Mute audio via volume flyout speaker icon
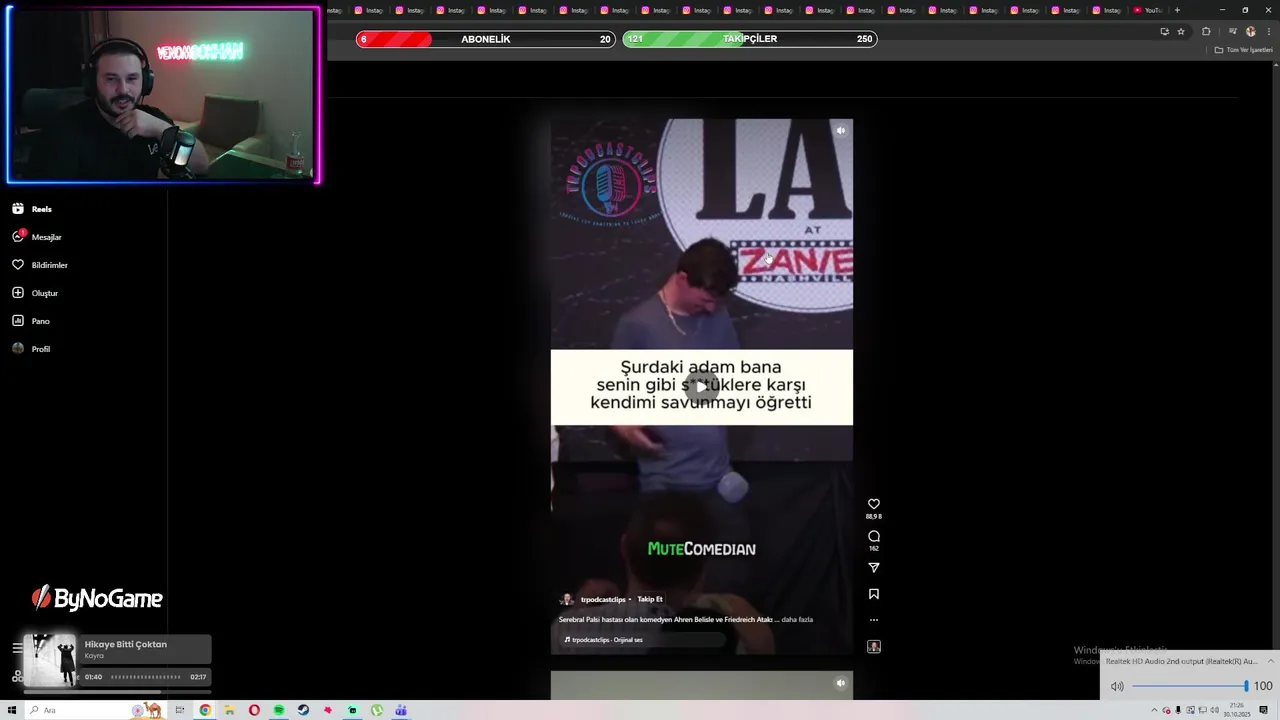The image size is (1280, 720). (1117, 686)
